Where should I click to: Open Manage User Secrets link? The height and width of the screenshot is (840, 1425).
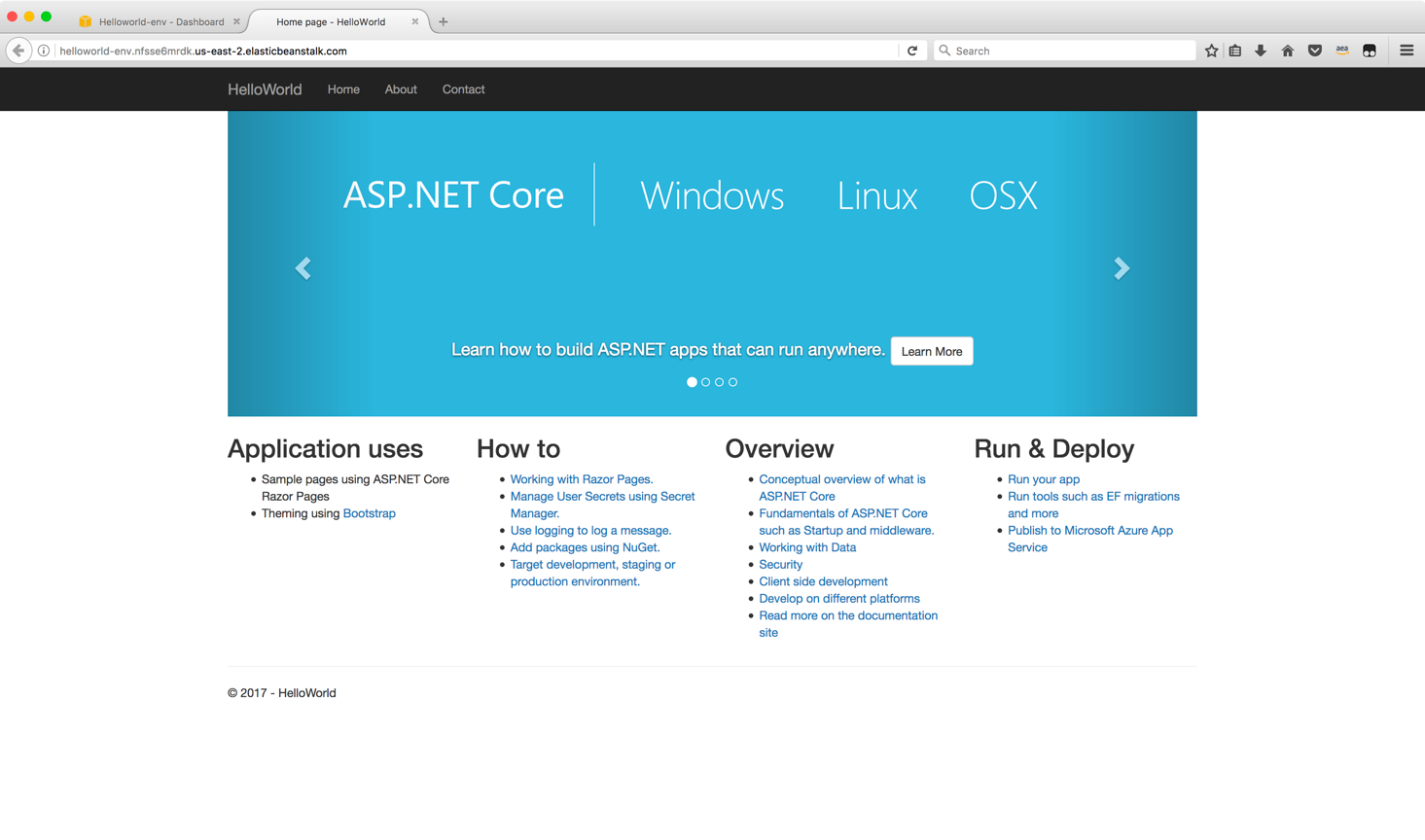tap(603, 505)
